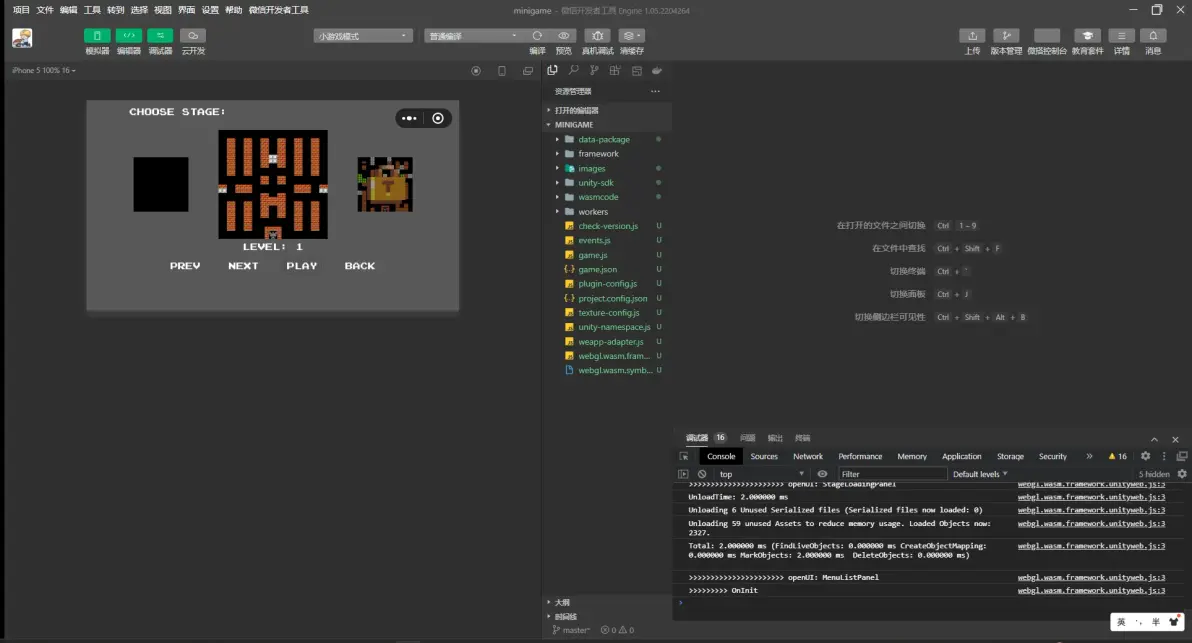Click the simulator detach window icon
The image size is (1192, 643).
tap(528, 71)
